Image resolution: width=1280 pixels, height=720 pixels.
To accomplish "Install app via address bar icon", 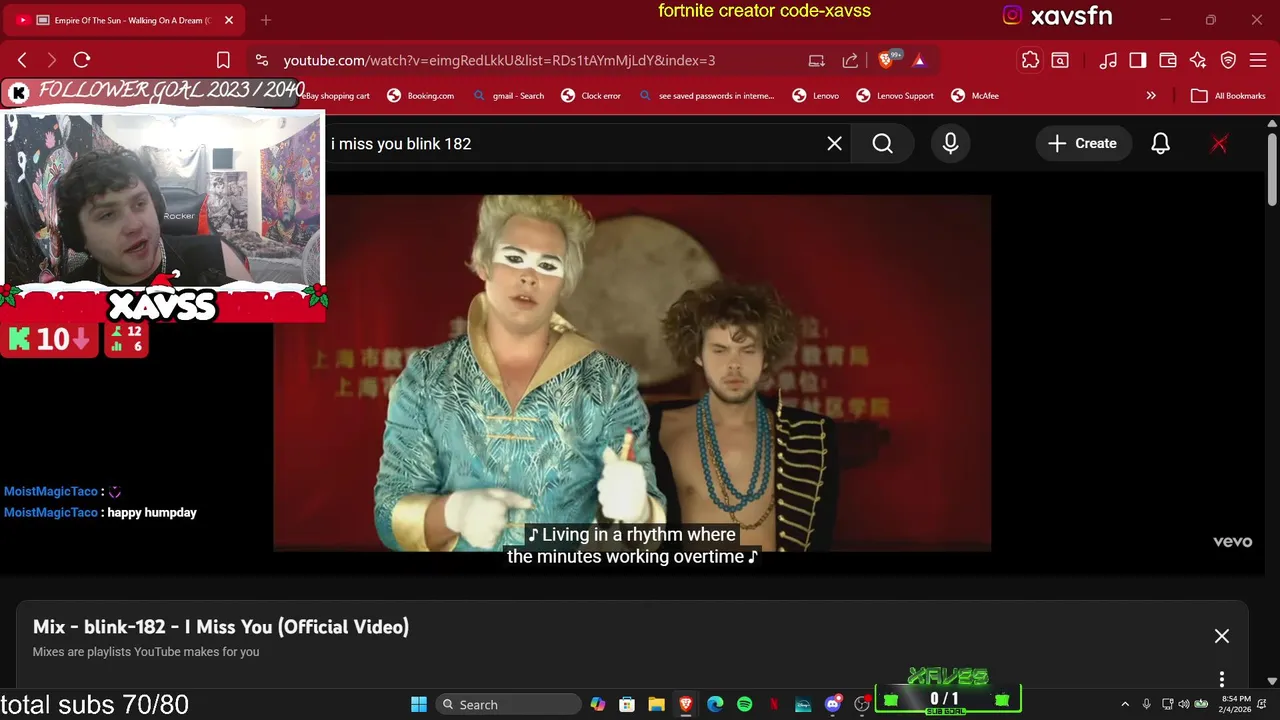I will (x=817, y=60).
